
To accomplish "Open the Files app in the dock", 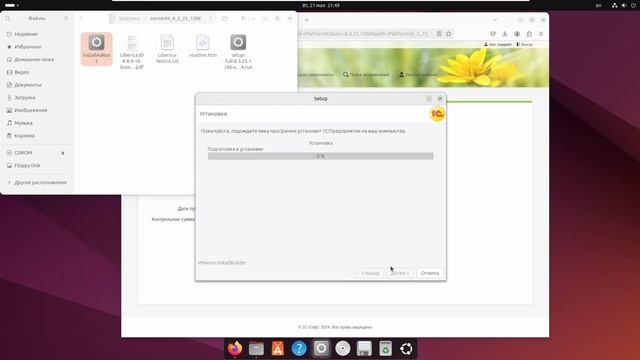I will (x=256, y=349).
